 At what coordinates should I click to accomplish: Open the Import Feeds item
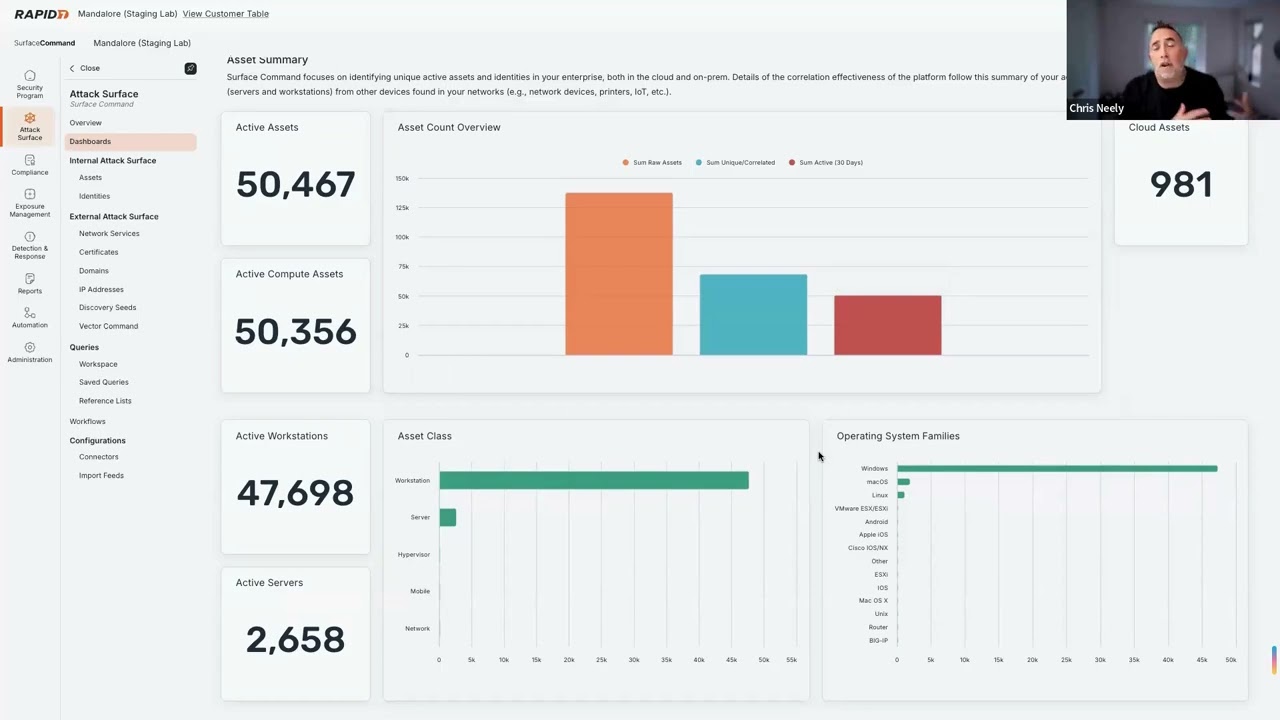101,476
